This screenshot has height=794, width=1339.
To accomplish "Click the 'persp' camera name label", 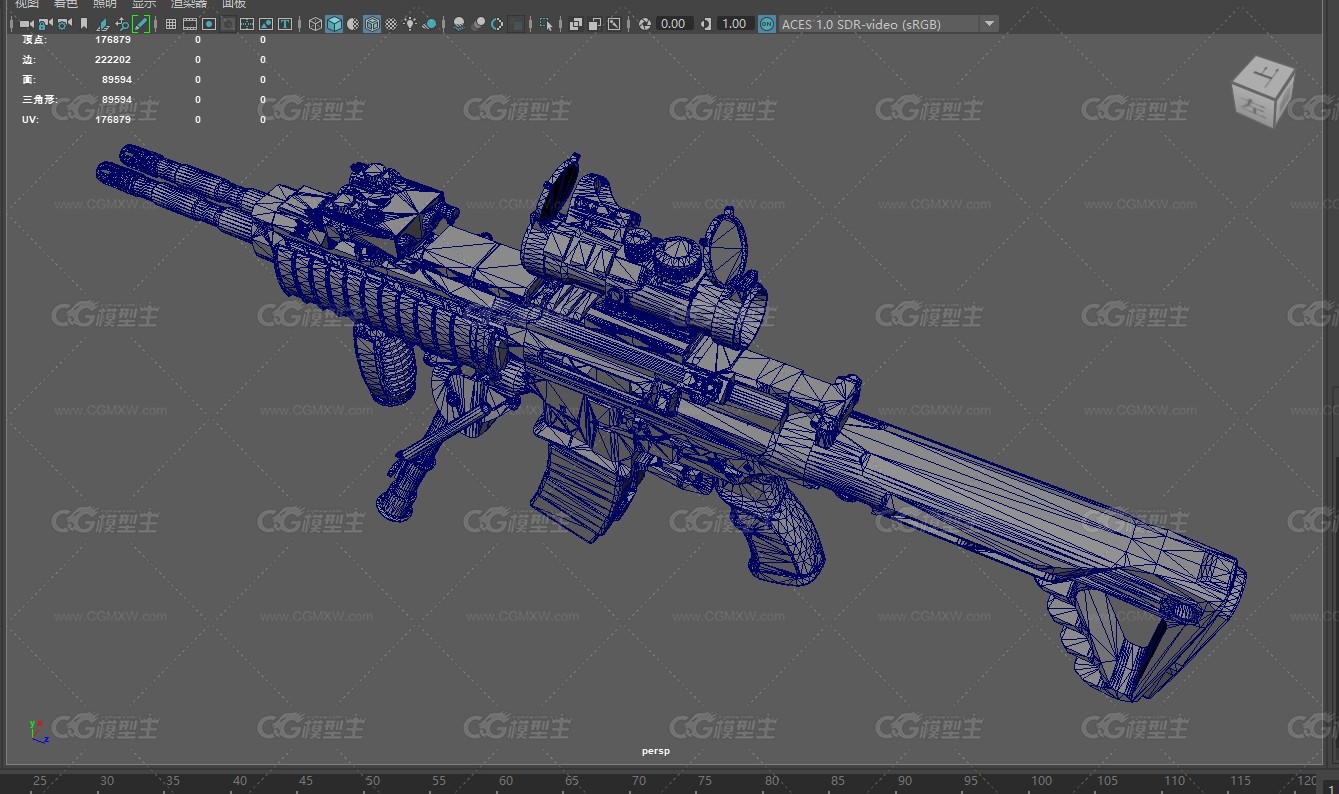I will point(656,750).
